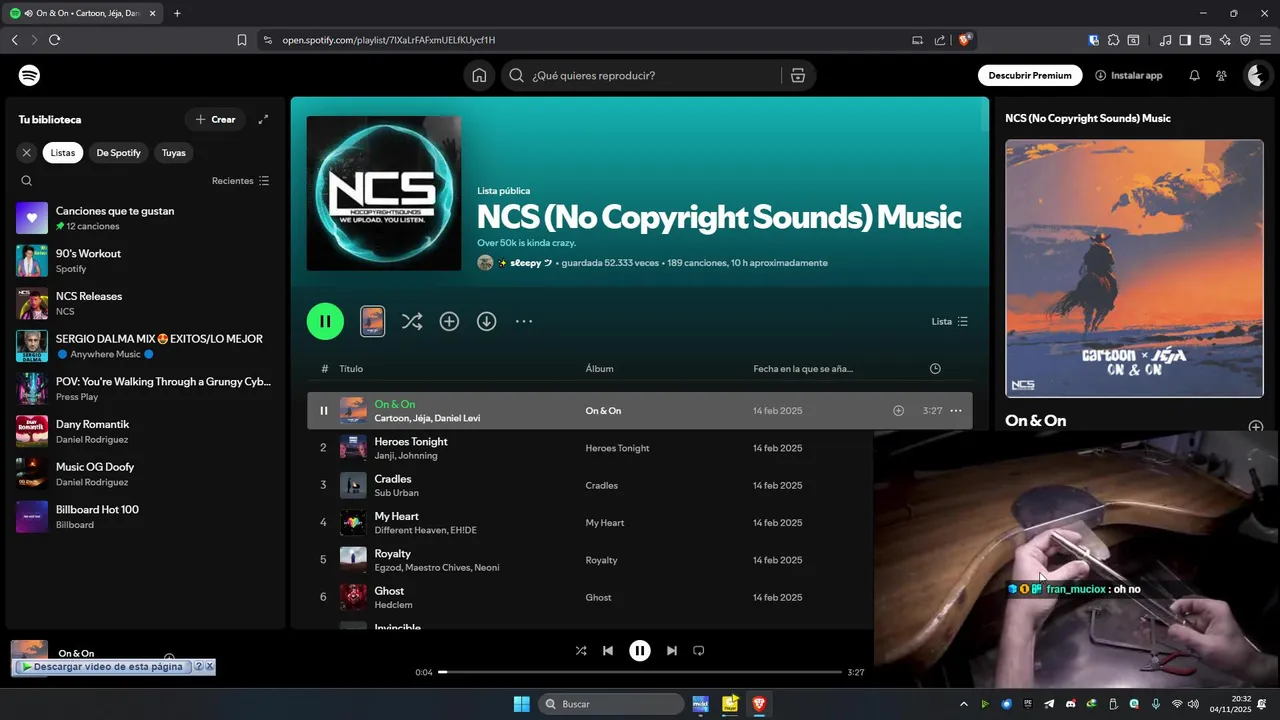Clear library filter with X chip

click(x=27, y=153)
